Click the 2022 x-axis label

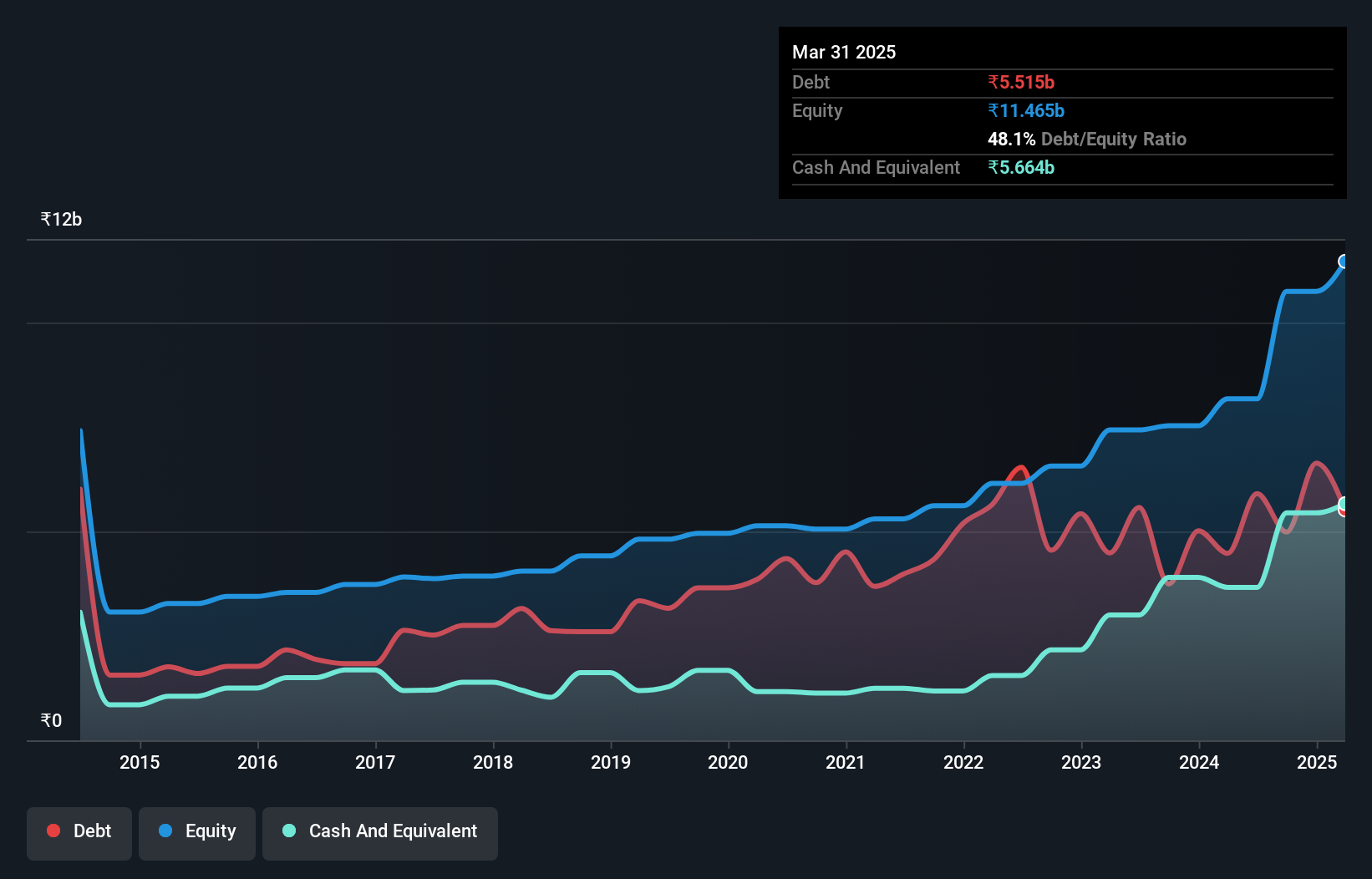[x=963, y=762]
